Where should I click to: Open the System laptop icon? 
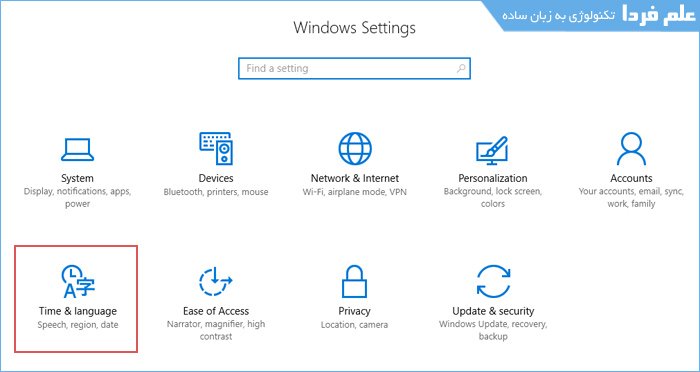pyautogui.click(x=77, y=150)
